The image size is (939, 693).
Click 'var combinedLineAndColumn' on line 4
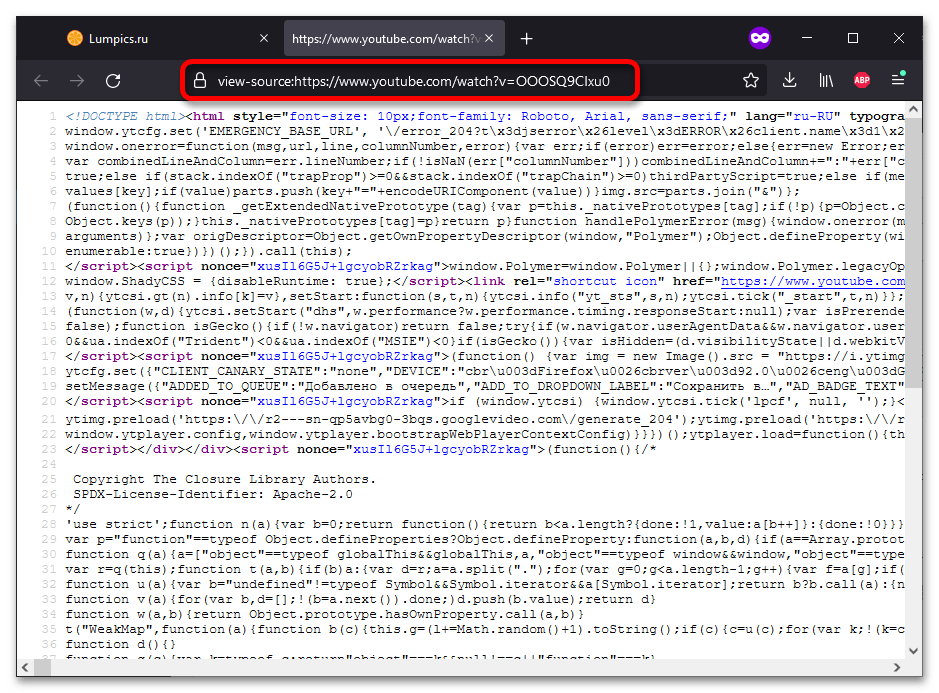[x=165, y=161]
